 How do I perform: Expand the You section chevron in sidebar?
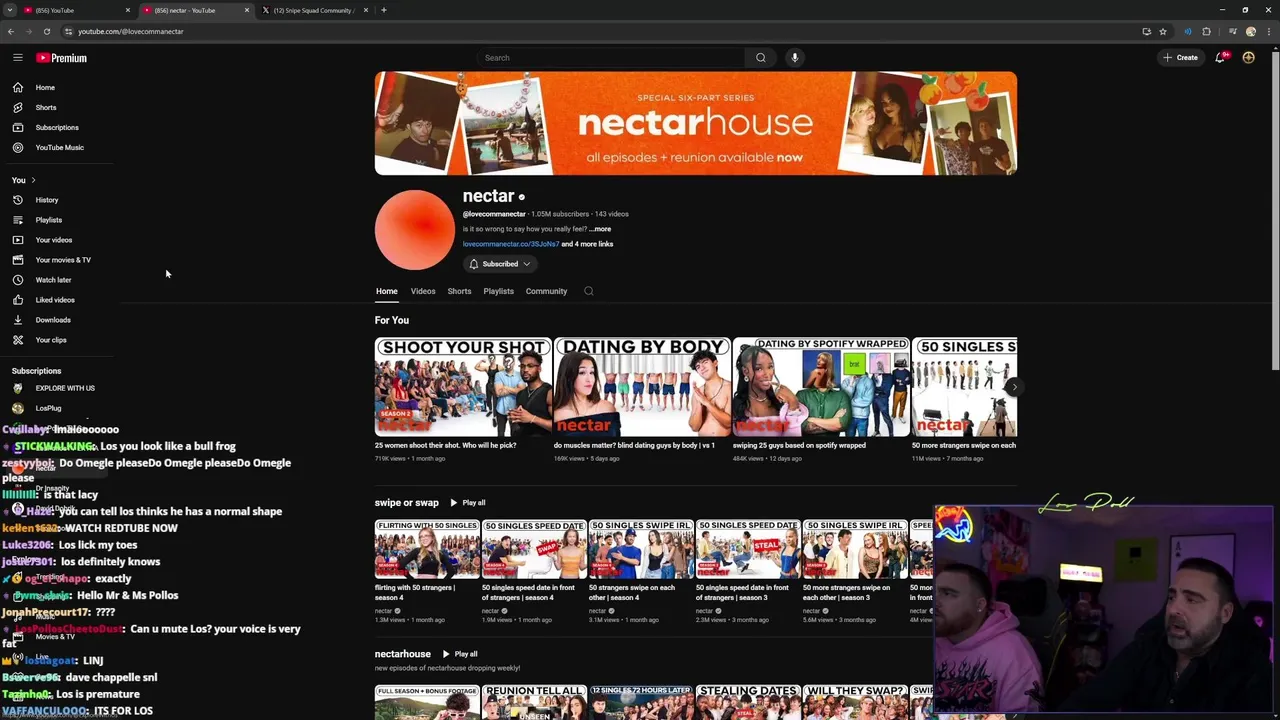[x=33, y=180]
